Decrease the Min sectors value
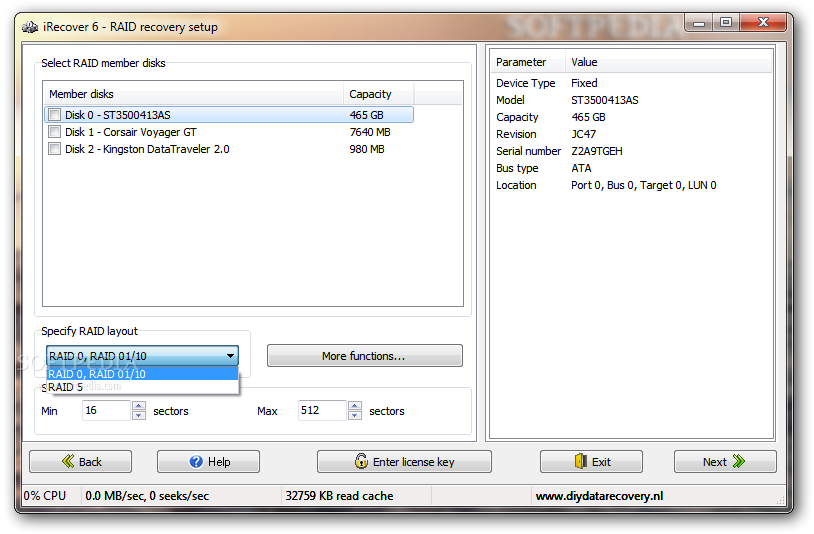Screen dimensions: 814x534 (139, 415)
